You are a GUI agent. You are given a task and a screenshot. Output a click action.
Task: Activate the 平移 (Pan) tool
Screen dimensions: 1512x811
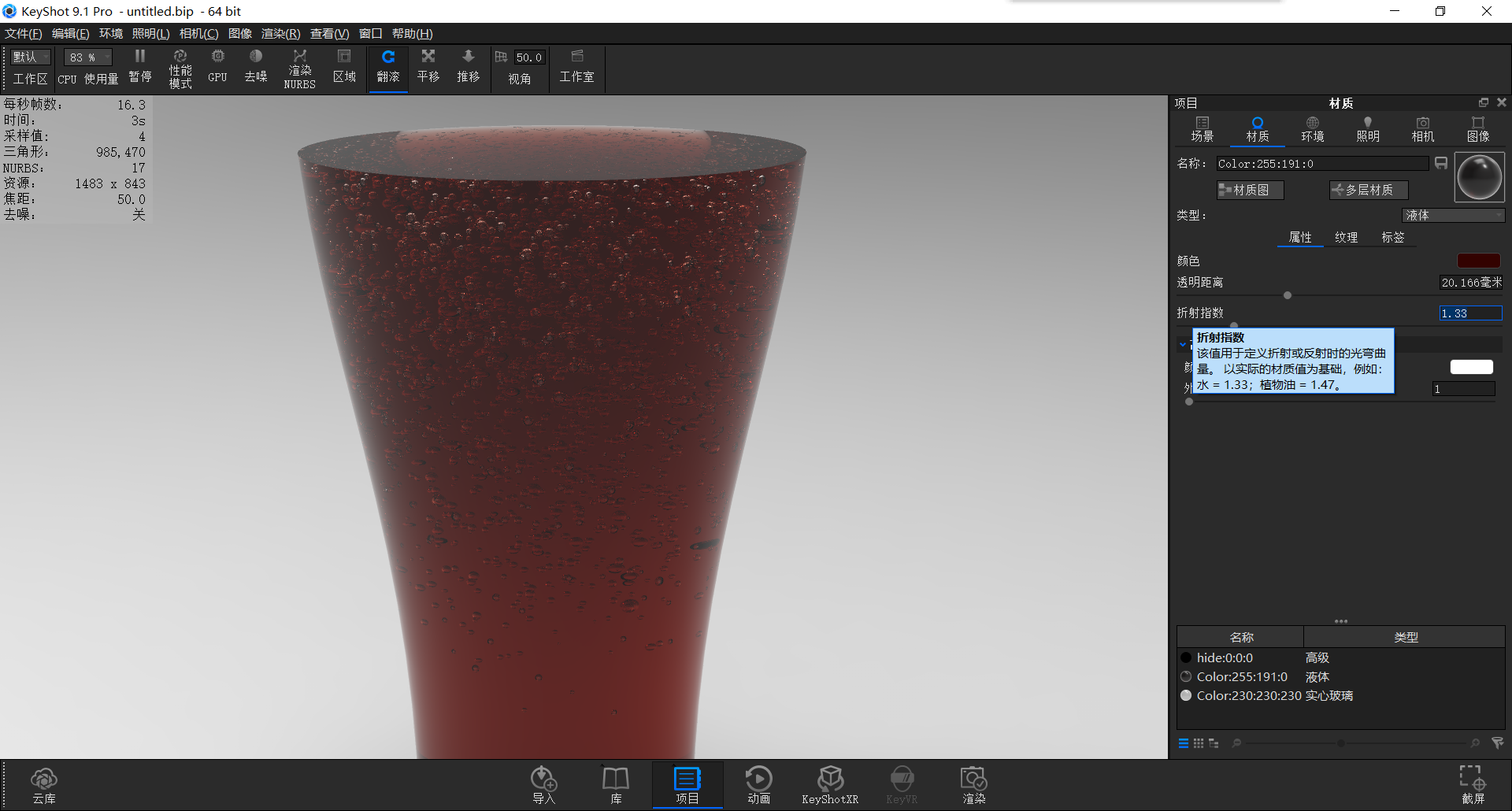[428, 67]
